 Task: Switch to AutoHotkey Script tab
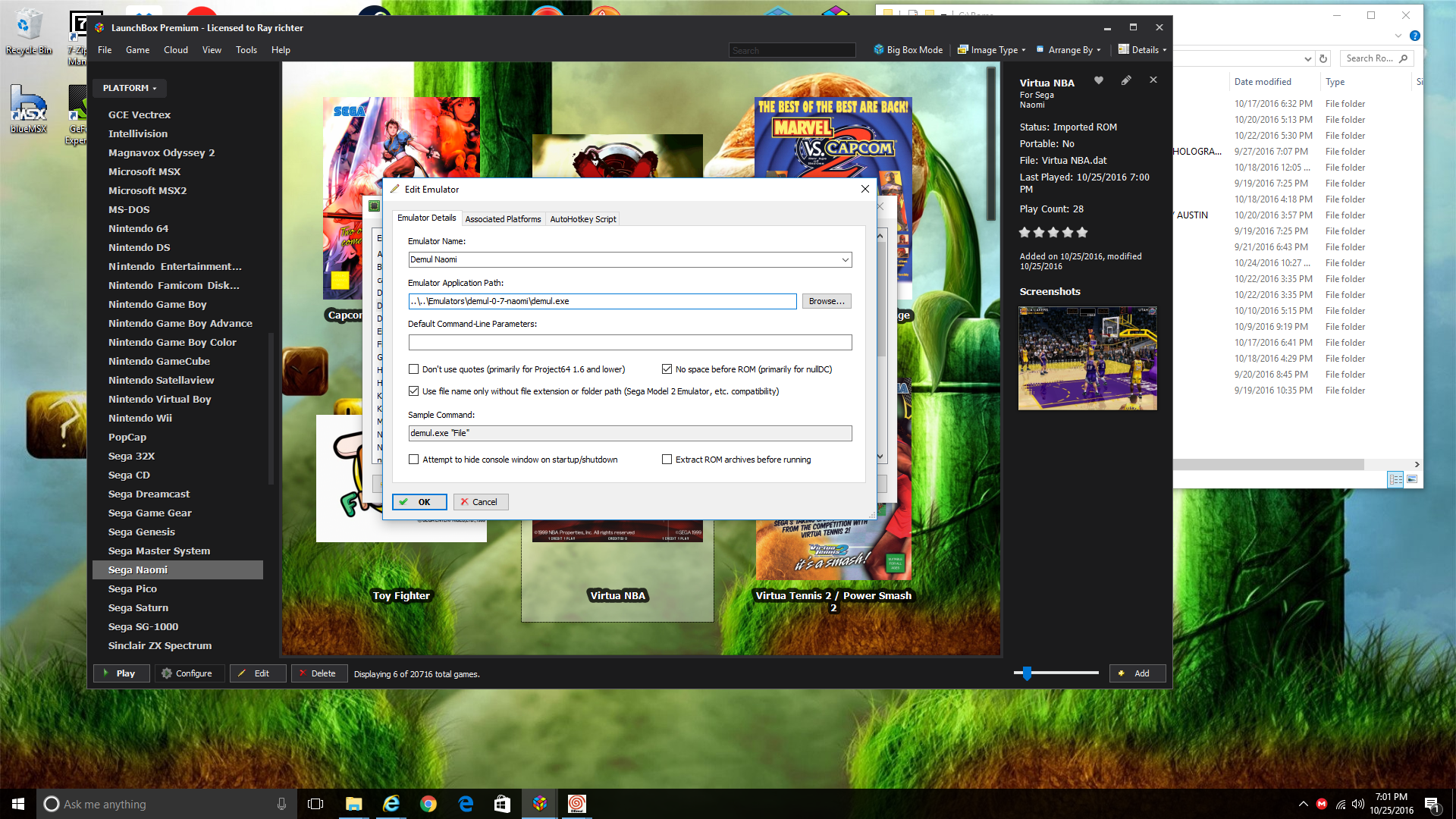(582, 219)
